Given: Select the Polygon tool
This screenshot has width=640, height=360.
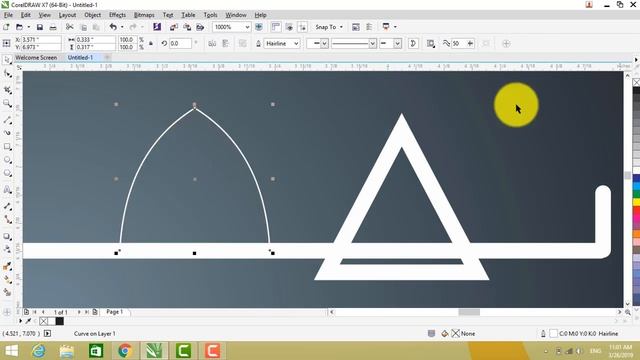Looking at the screenshot, I should (x=7, y=173).
